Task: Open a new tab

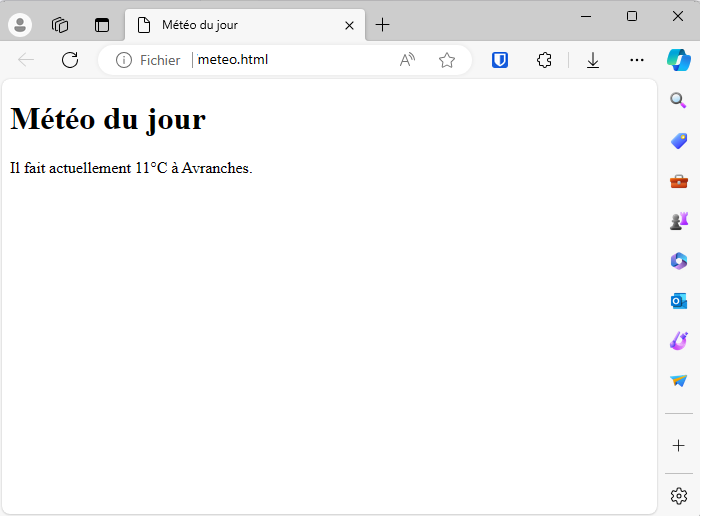Action: pos(382,25)
